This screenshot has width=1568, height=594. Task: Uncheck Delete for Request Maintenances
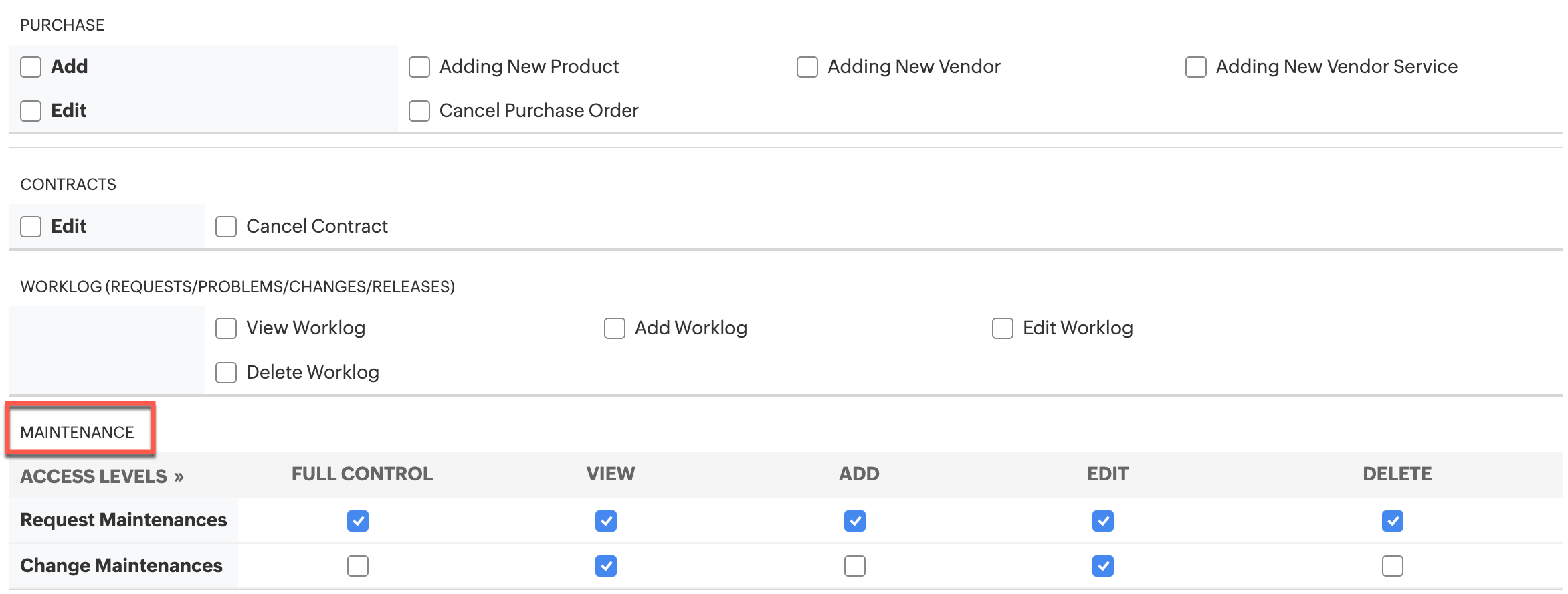tap(1393, 521)
